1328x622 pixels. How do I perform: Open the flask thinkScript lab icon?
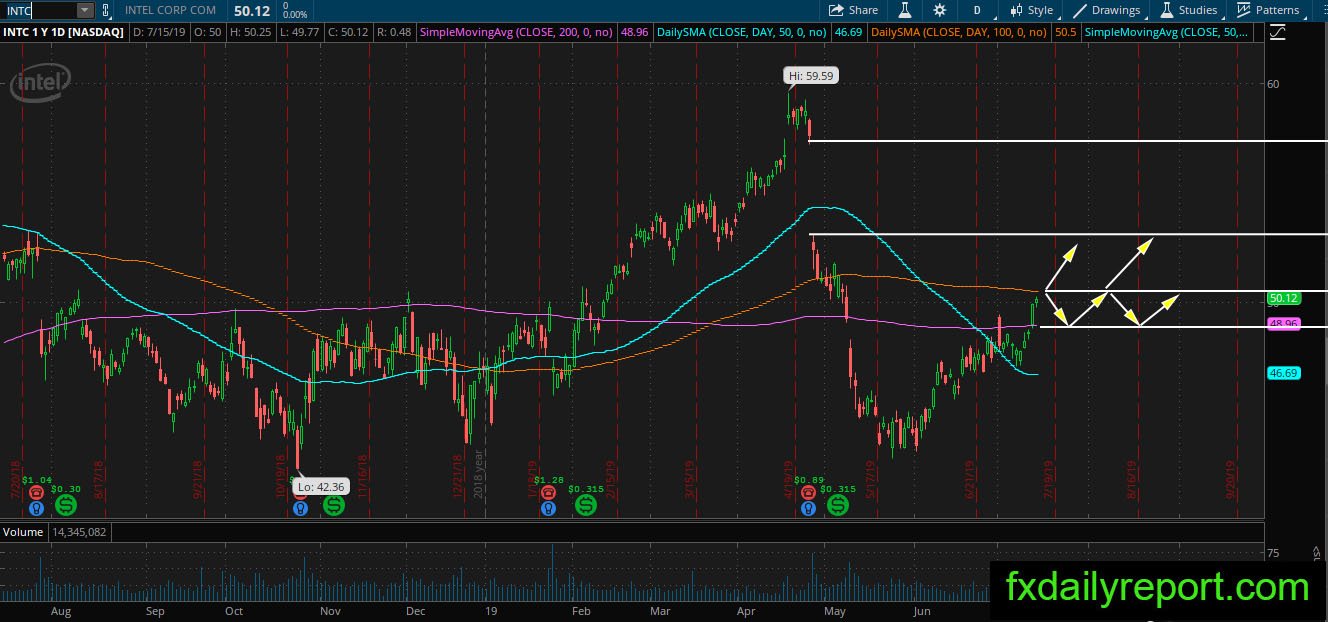click(x=905, y=10)
